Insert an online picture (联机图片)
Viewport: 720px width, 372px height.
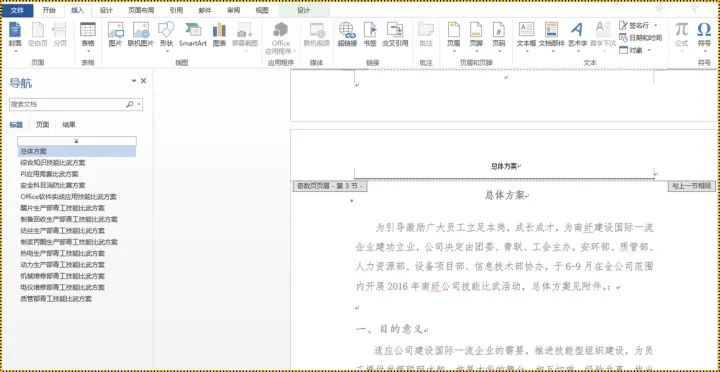[x=141, y=35]
